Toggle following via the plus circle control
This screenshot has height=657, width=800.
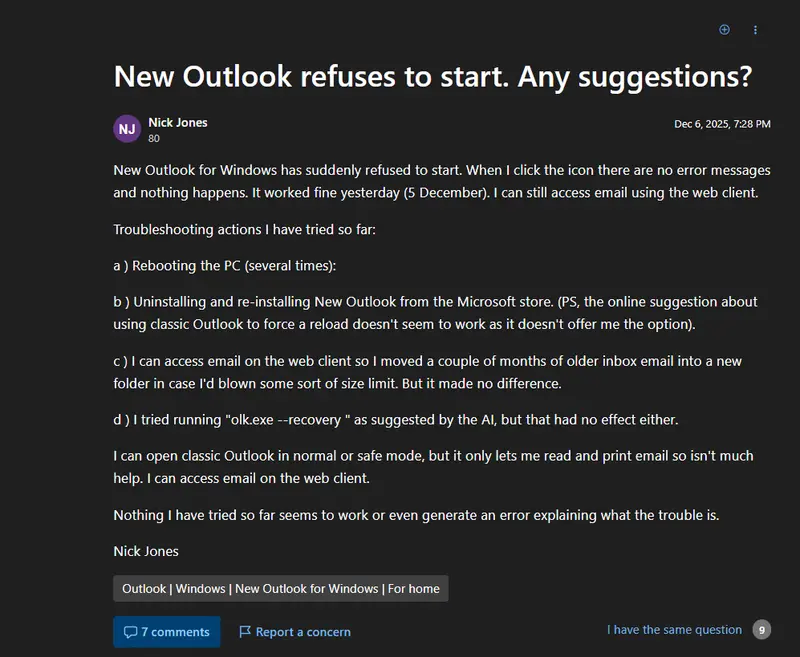724,30
